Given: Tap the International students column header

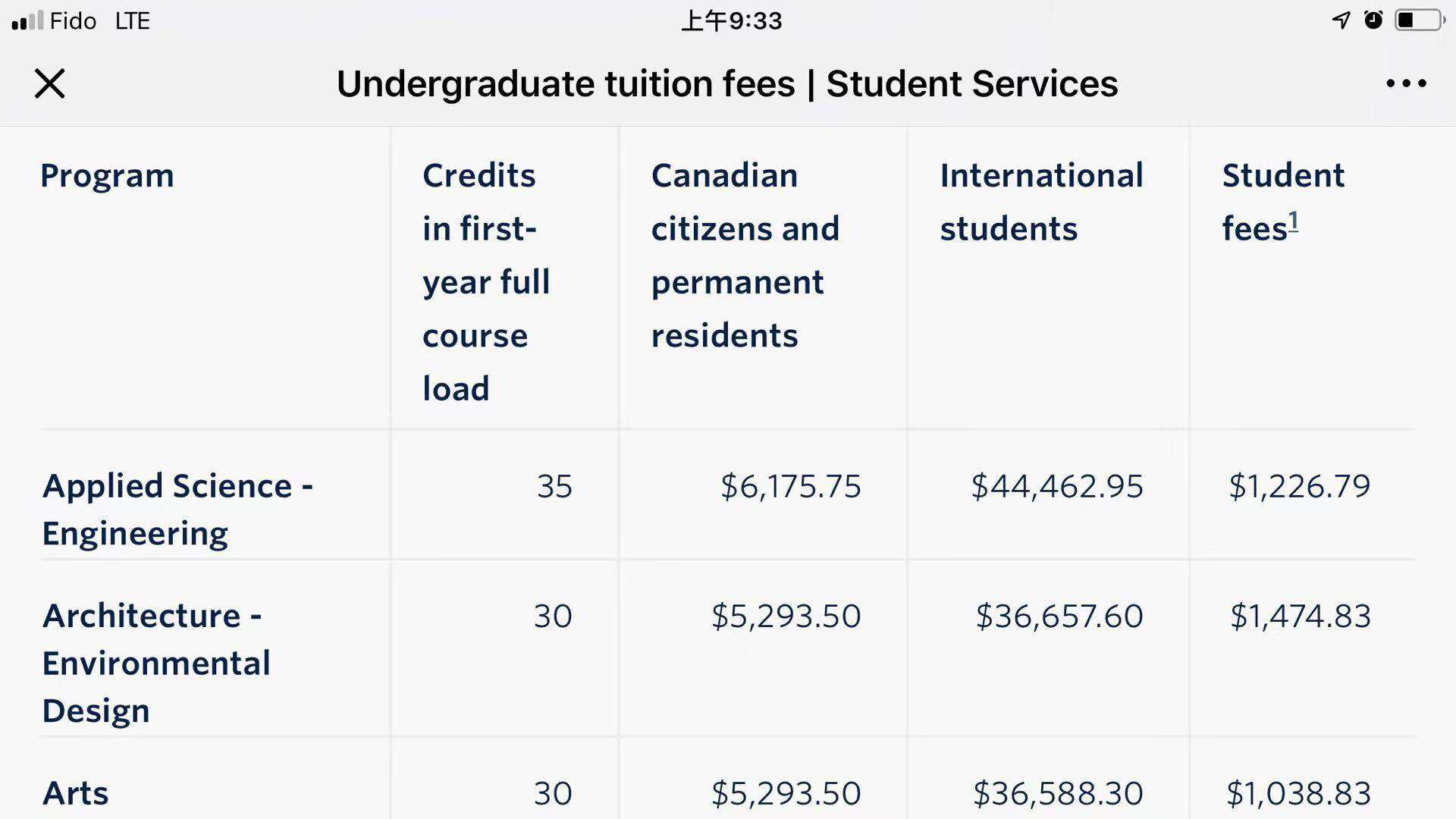Looking at the screenshot, I should [x=1041, y=202].
